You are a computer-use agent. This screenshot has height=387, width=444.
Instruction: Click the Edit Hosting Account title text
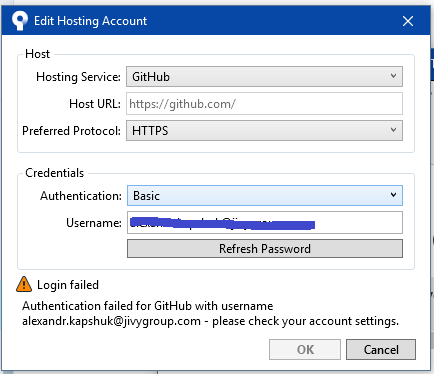(x=90, y=21)
